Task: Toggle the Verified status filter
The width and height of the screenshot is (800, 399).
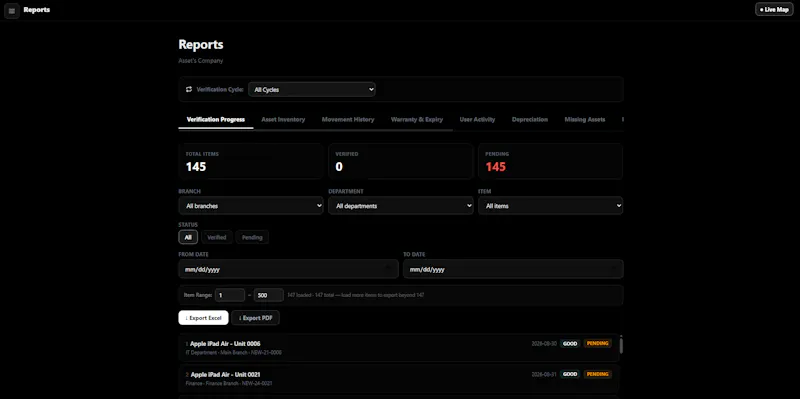Action: [217, 237]
